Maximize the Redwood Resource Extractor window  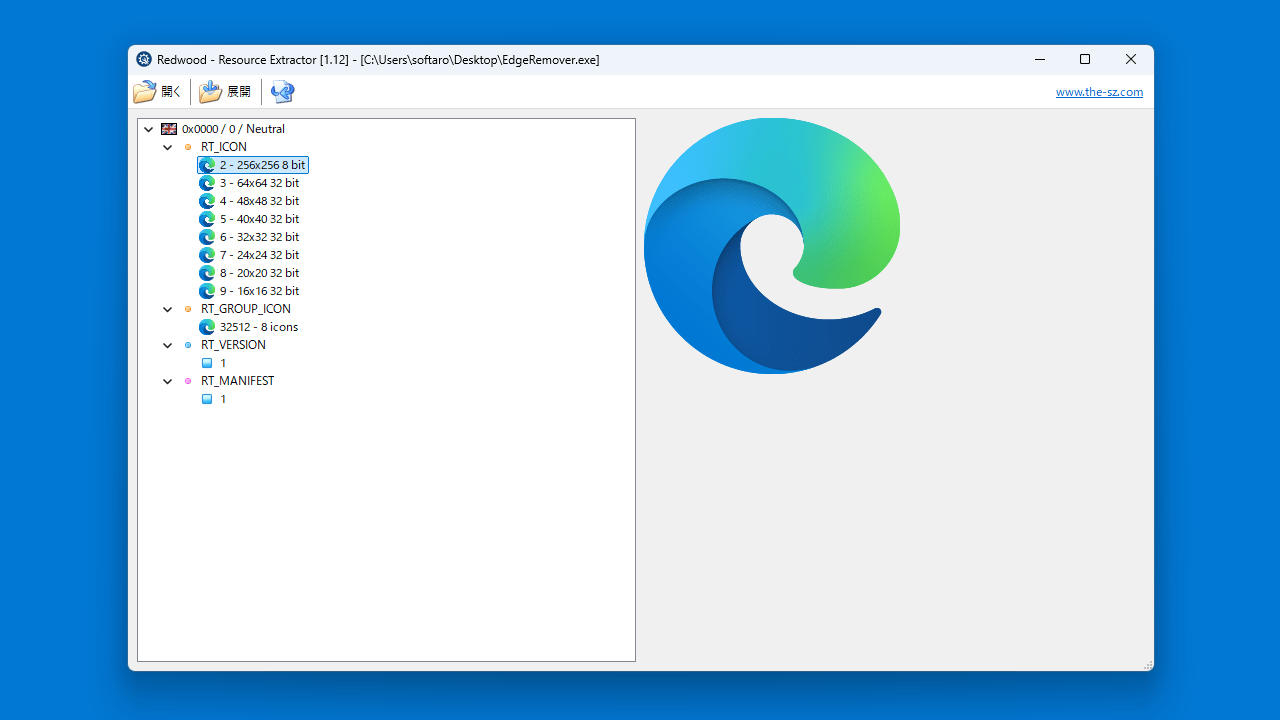(1085, 60)
